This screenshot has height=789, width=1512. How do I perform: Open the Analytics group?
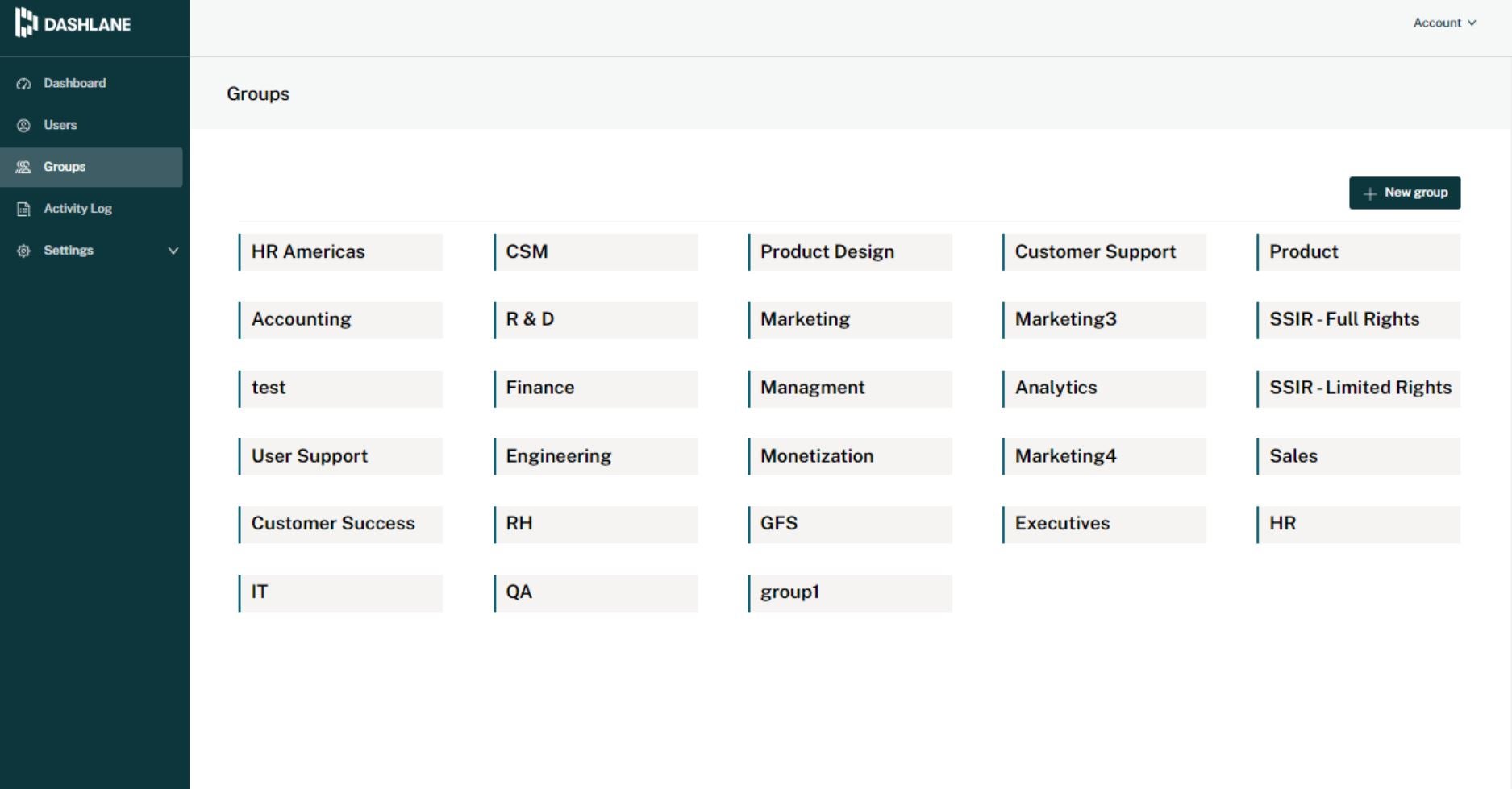coord(1104,388)
